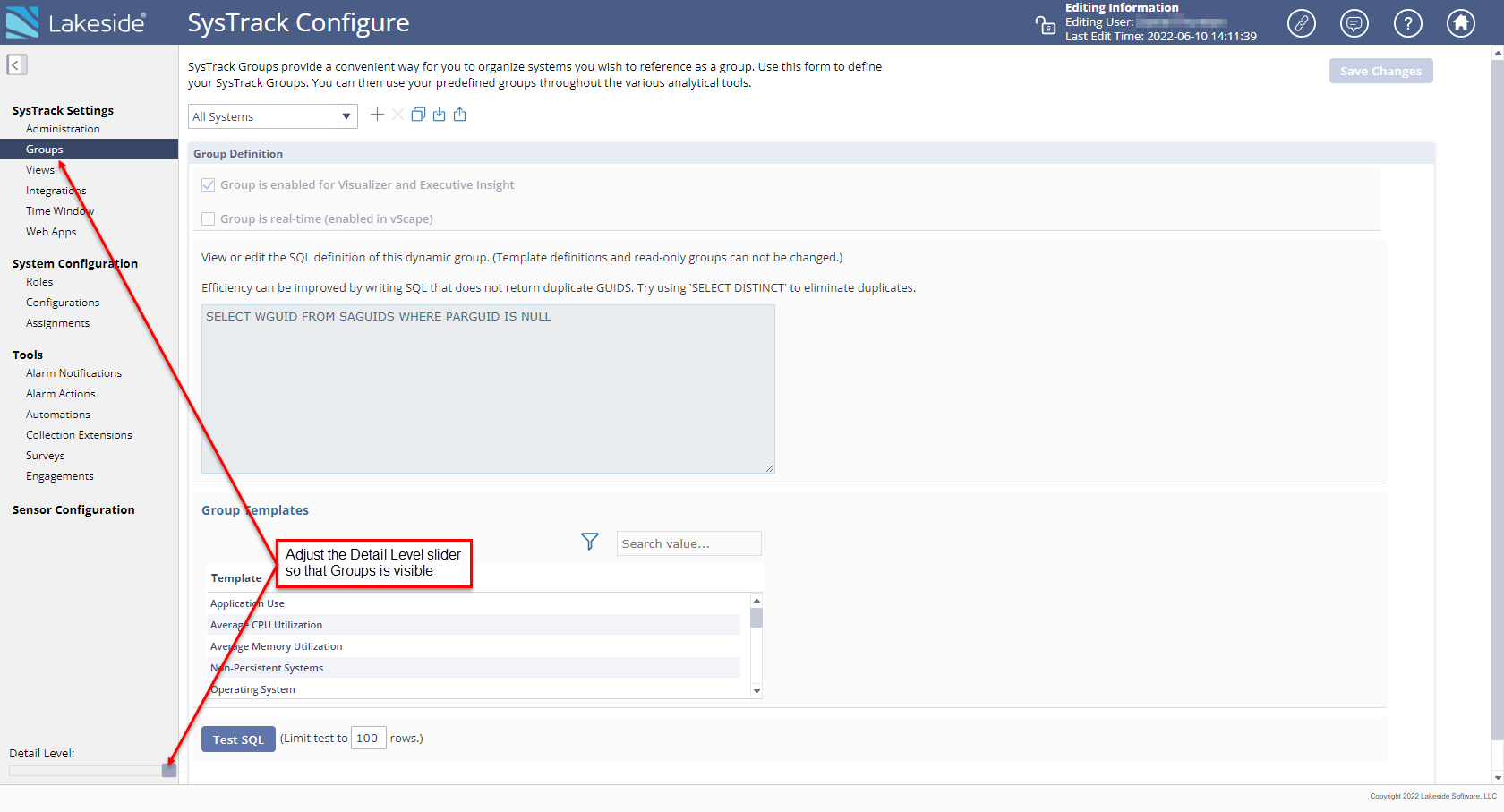Viewport: 1504px width, 812px height.
Task: Click the Group Templates heading
Action: coord(255,510)
